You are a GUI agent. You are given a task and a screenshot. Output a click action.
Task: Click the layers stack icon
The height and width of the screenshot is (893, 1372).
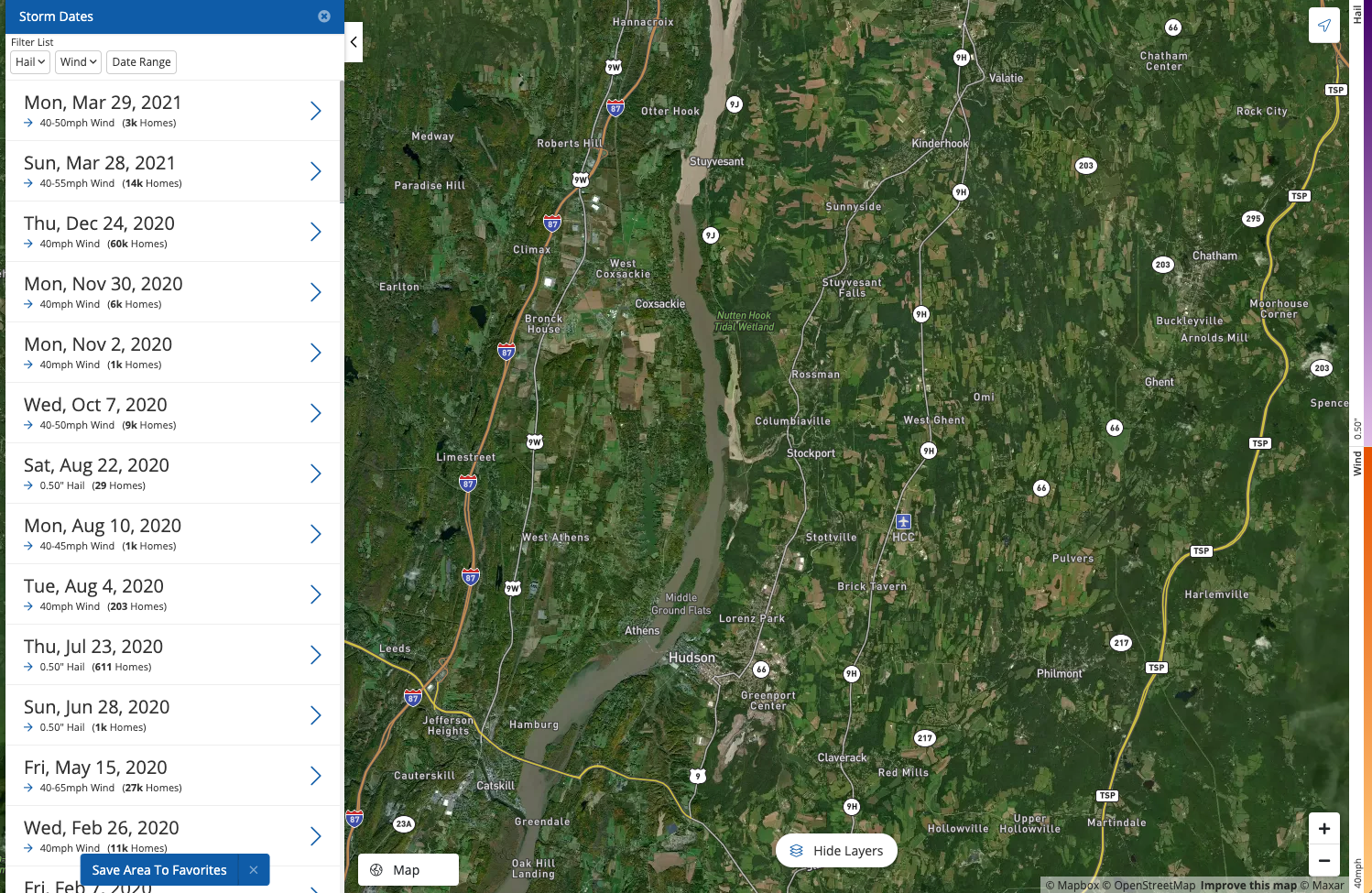[x=796, y=851]
